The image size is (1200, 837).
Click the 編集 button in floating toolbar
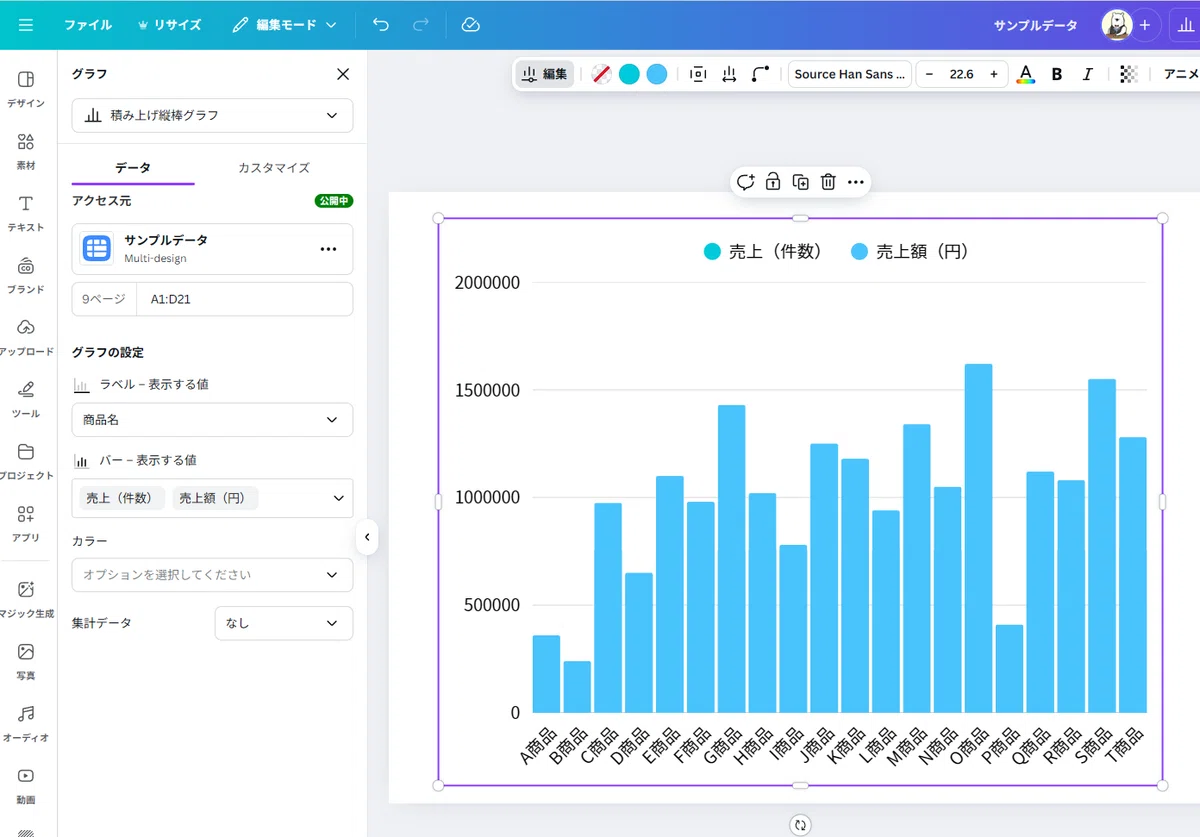(x=545, y=74)
